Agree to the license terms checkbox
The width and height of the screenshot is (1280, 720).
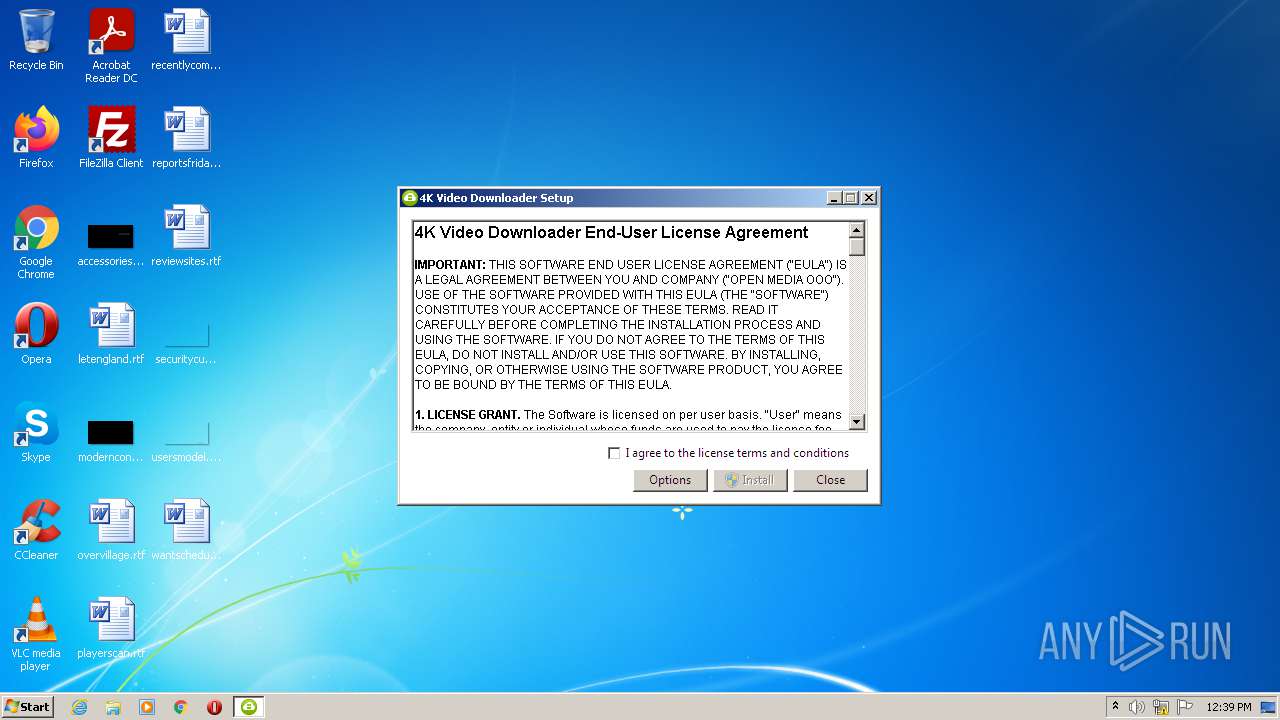pyautogui.click(x=614, y=453)
